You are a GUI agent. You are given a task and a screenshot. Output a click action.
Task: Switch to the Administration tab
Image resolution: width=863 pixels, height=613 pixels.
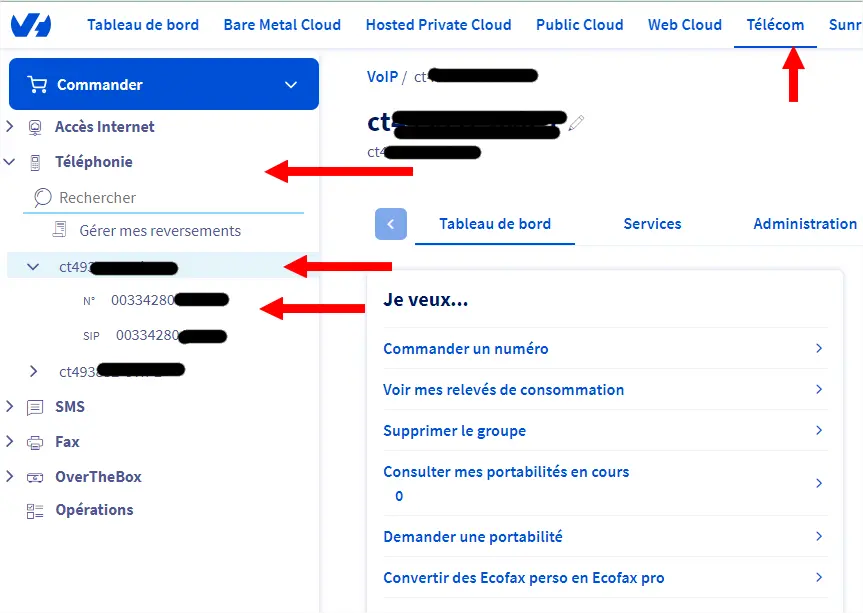804,224
